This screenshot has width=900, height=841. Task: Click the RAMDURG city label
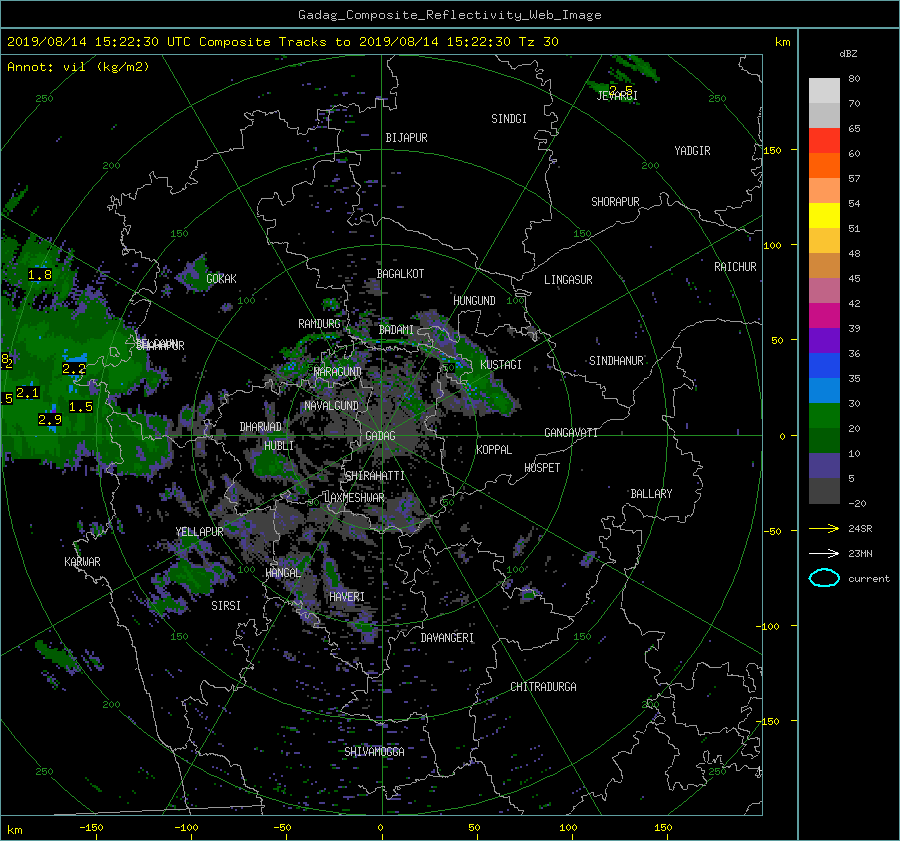click(x=319, y=324)
